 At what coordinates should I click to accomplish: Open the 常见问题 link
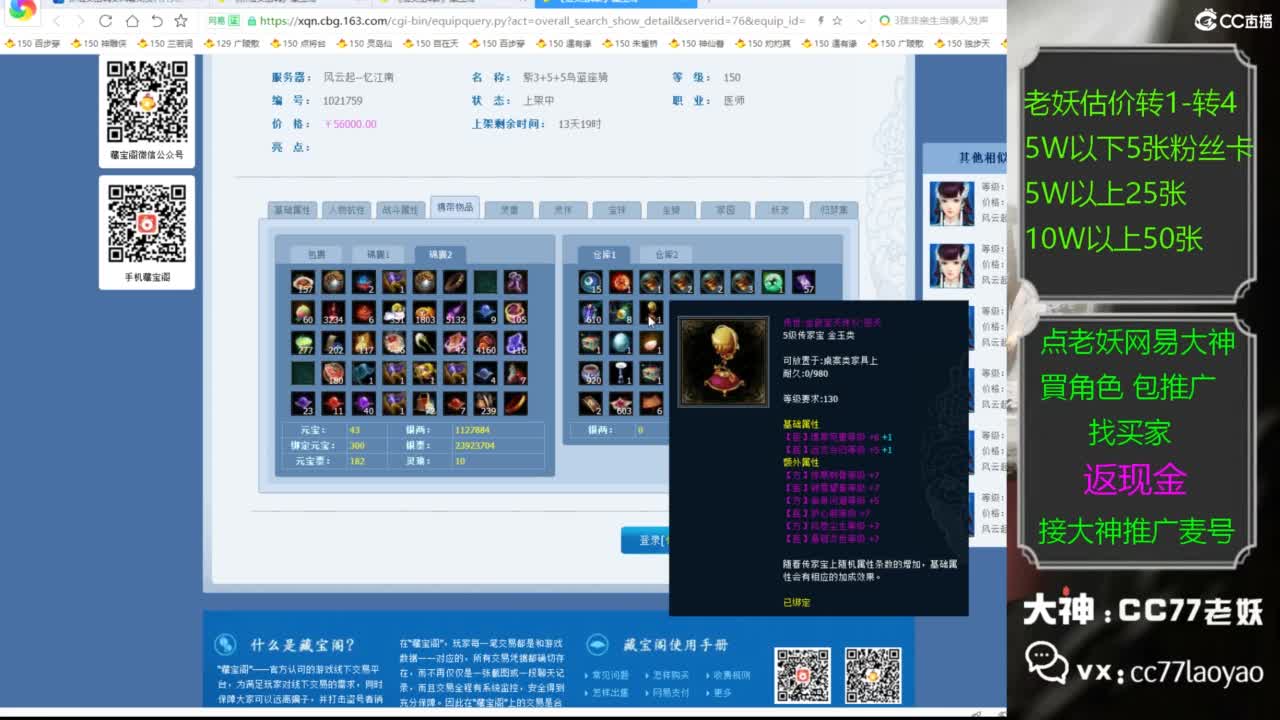coord(611,675)
